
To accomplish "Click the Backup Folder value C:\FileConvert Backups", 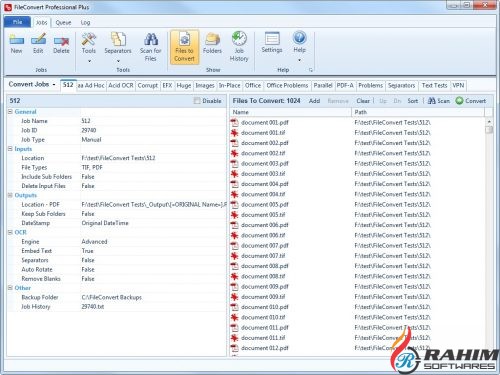I will click(112, 297).
